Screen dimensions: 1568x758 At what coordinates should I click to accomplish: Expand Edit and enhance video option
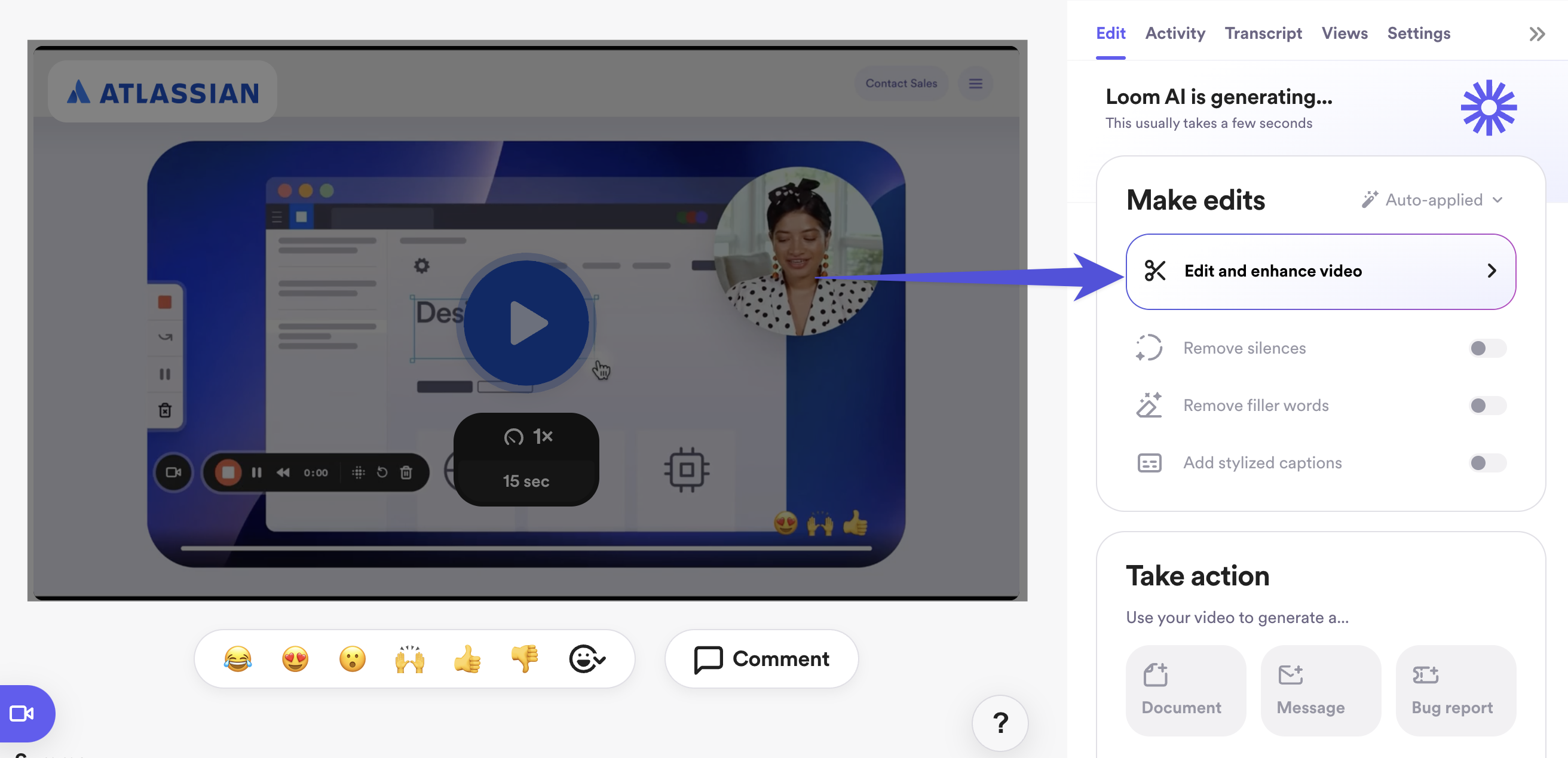(1320, 271)
